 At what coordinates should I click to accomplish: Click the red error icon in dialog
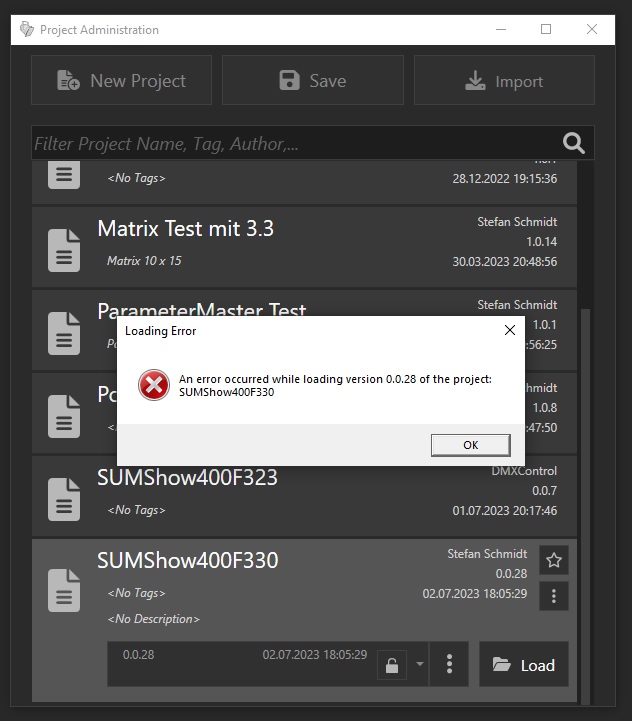[x=153, y=385]
